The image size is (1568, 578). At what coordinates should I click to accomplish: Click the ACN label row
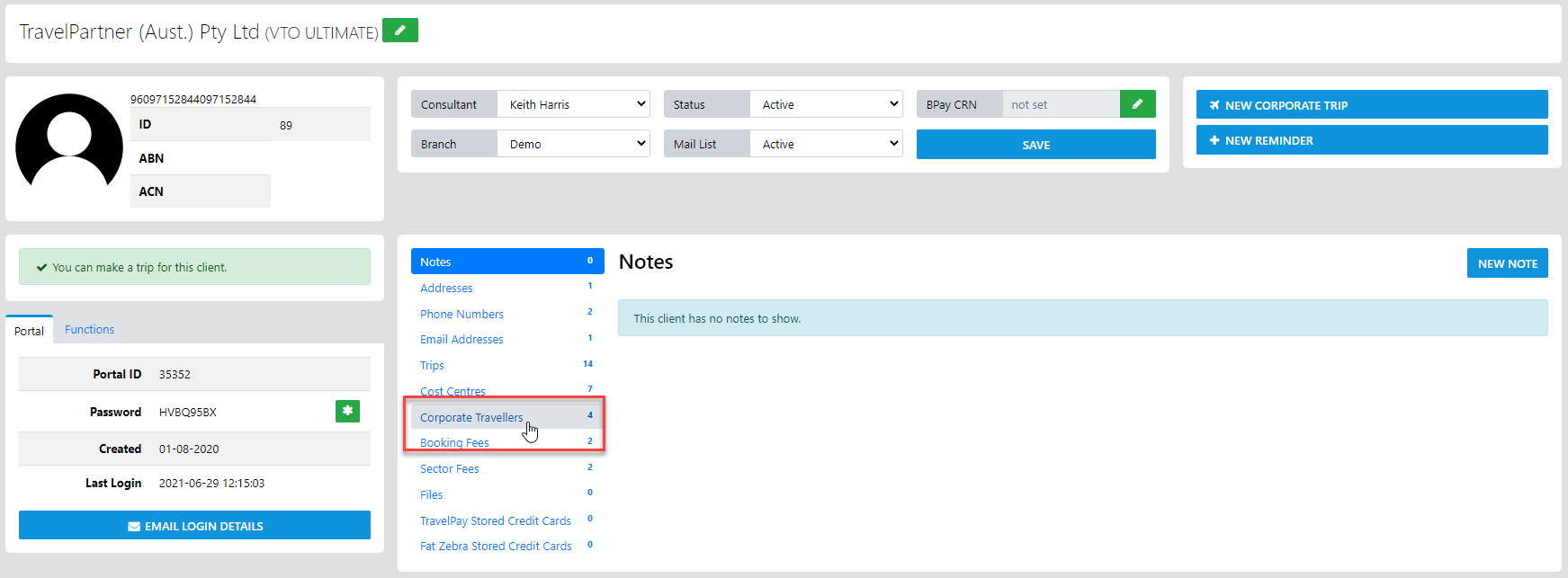(201, 191)
